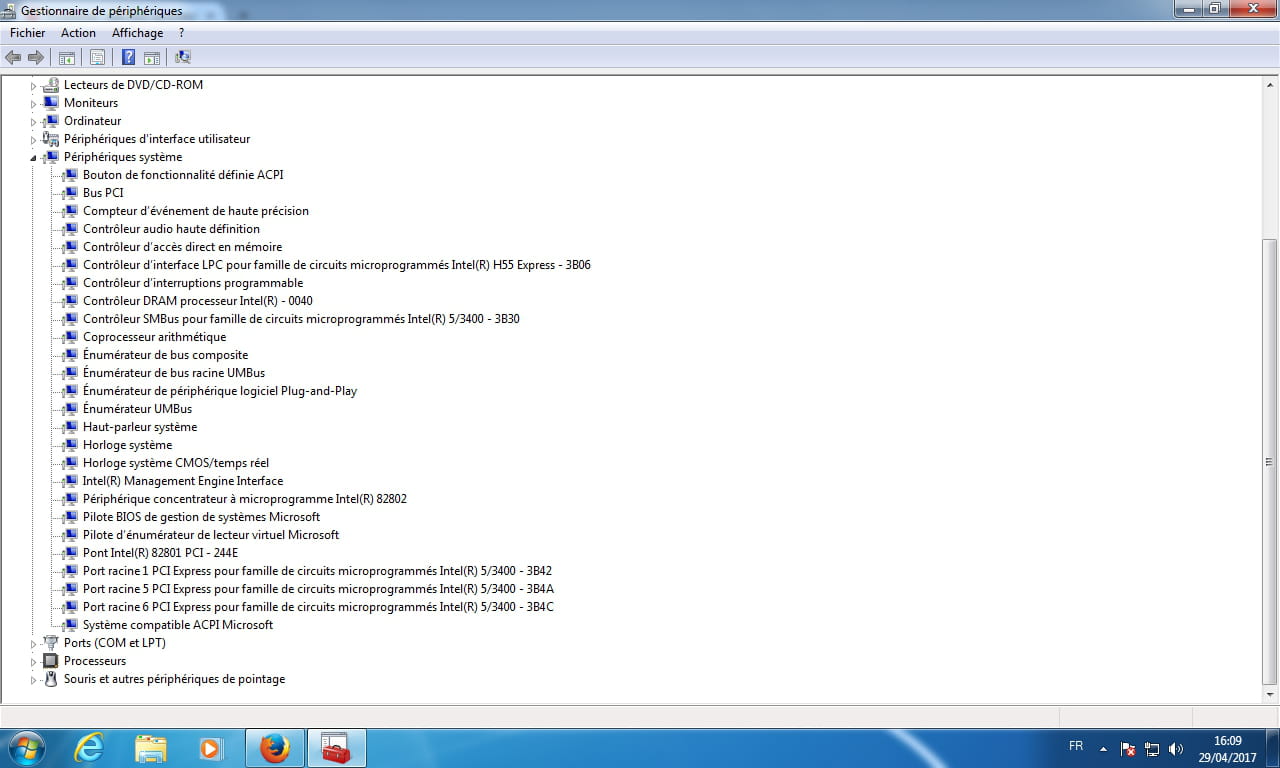Toggle the console tree pane icon
Screen dimensions: 1280x768
click(x=67, y=57)
